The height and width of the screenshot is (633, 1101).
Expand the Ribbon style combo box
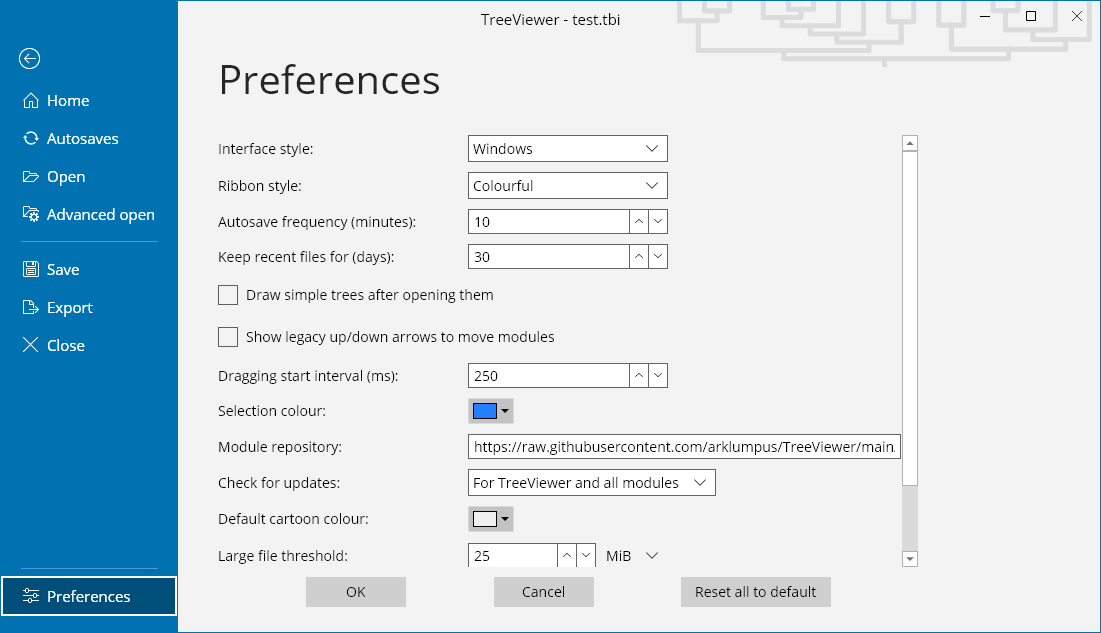[x=567, y=186]
